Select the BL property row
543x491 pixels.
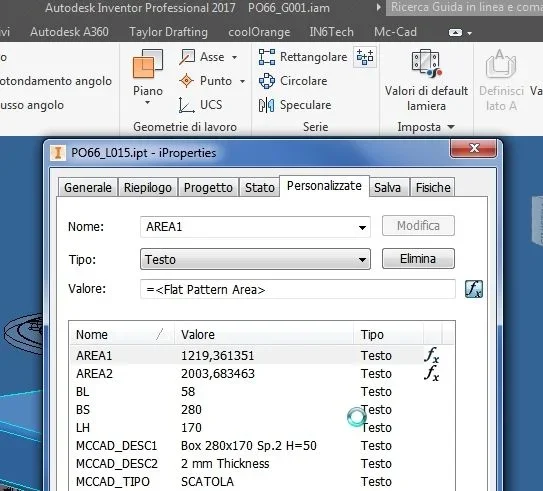click(x=262, y=391)
